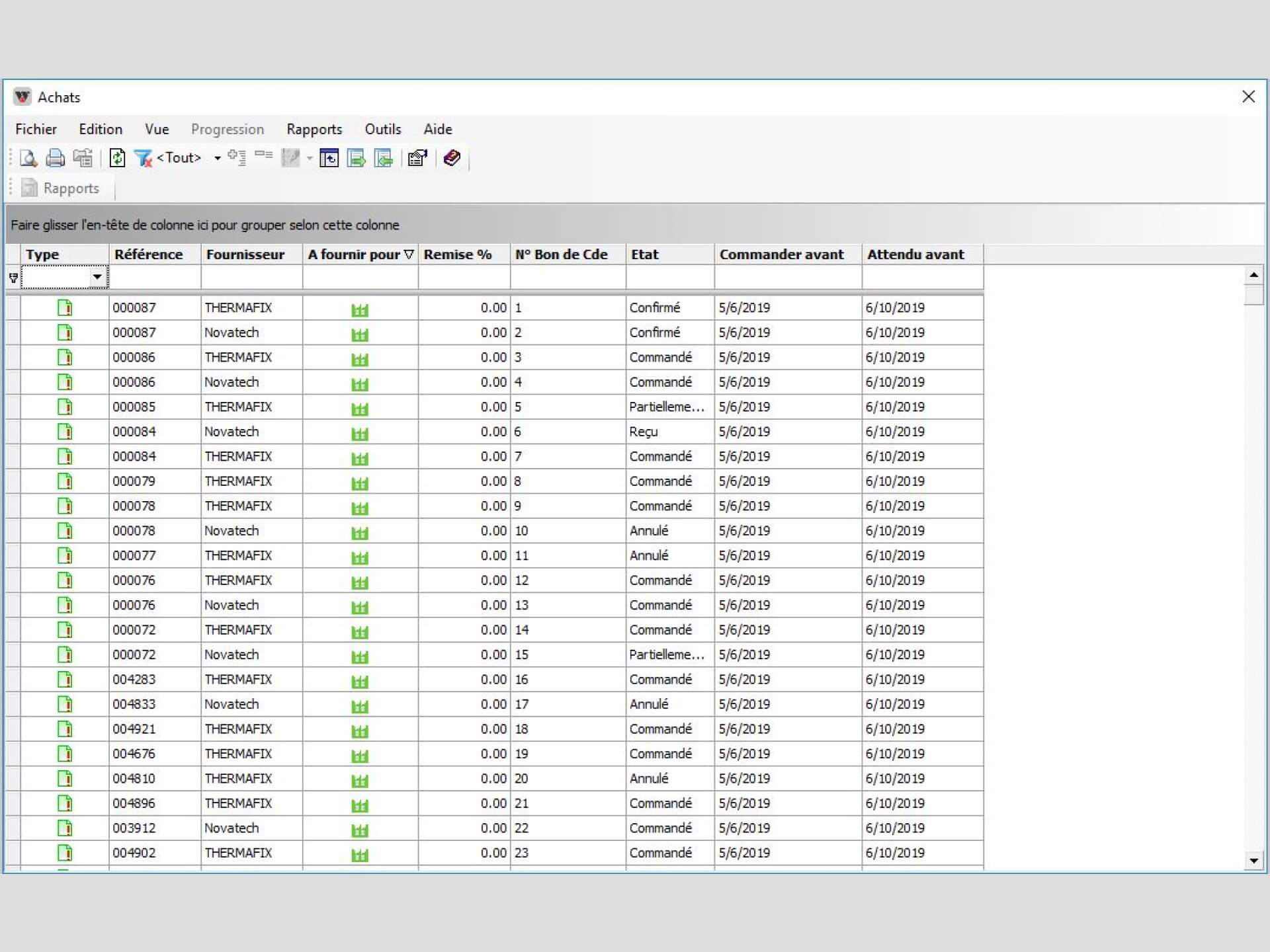
Task: Click document icon in first row 000087 THERMAFIX
Action: point(65,308)
